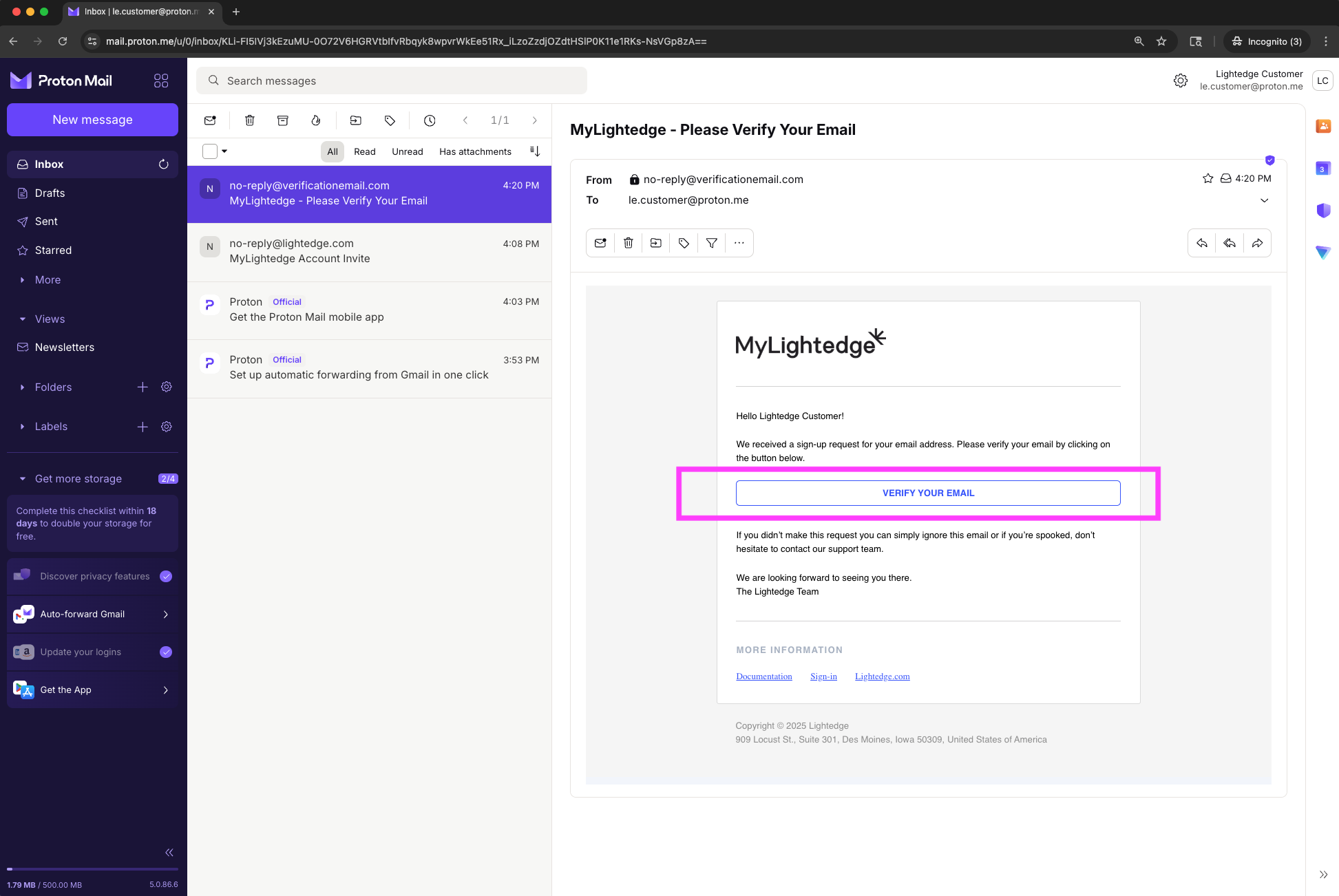Screen dimensions: 1339x896
Task: Open the Labels settings gear
Action: click(x=167, y=427)
